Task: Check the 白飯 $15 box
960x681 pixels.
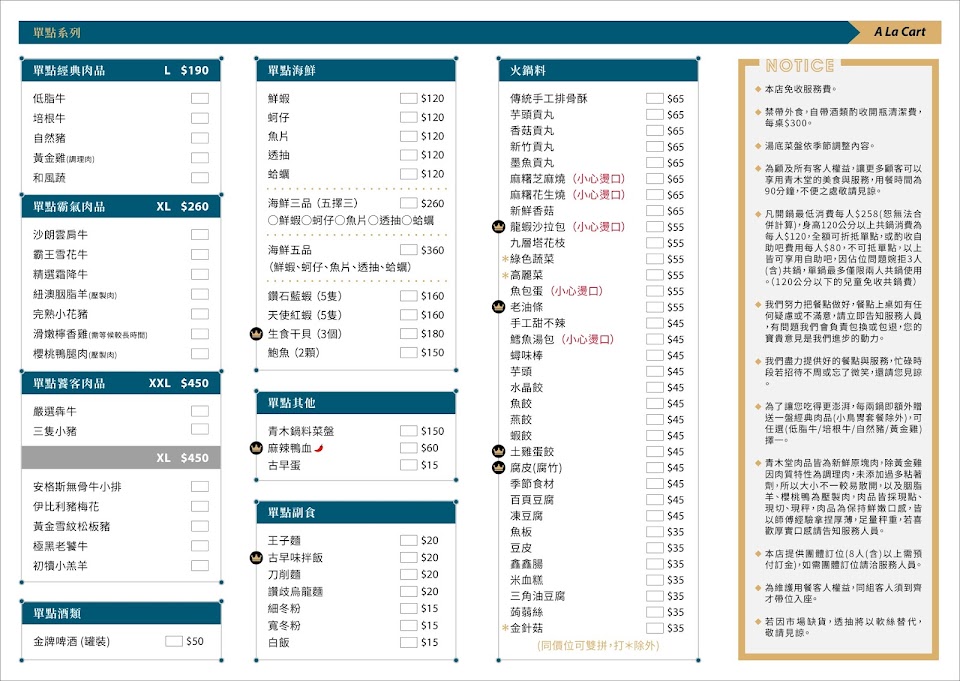Action: pos(408,642)
